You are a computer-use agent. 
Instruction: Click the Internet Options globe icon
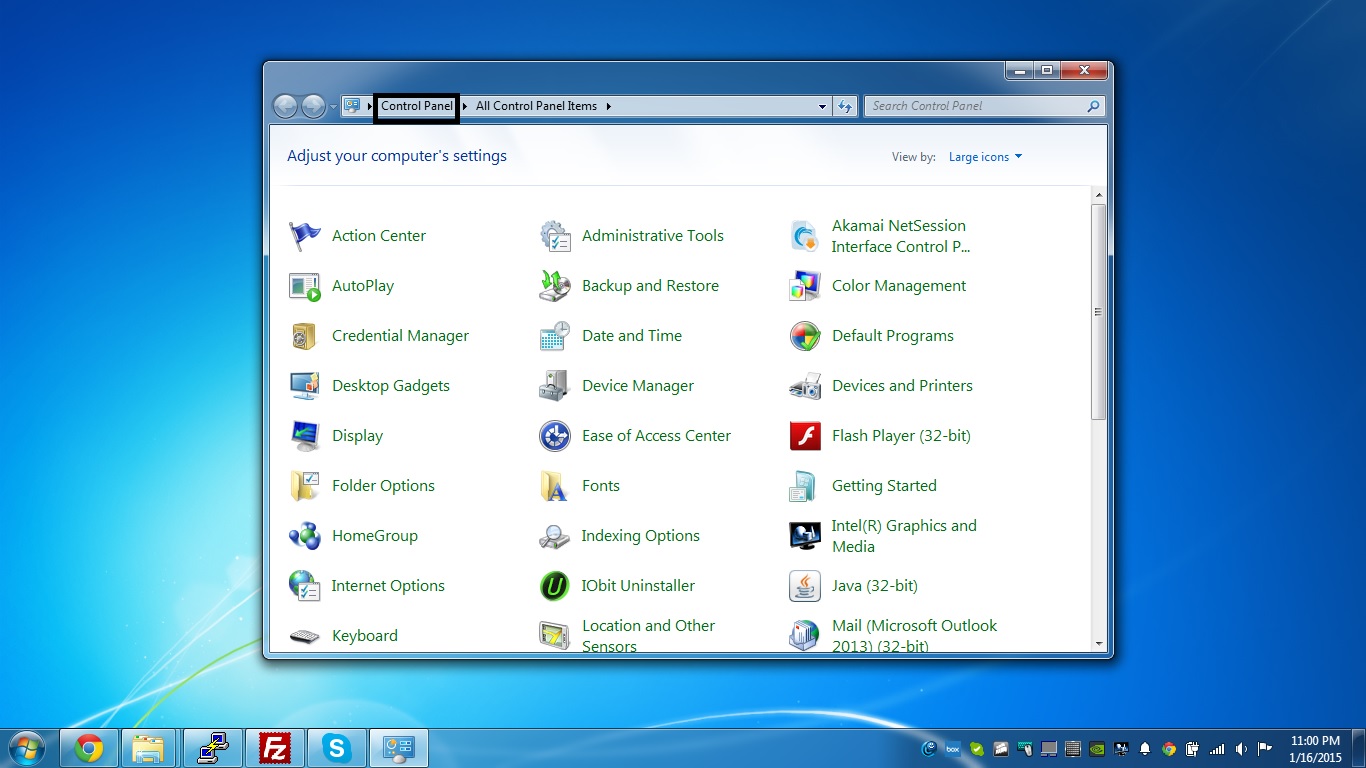(304, 586)
